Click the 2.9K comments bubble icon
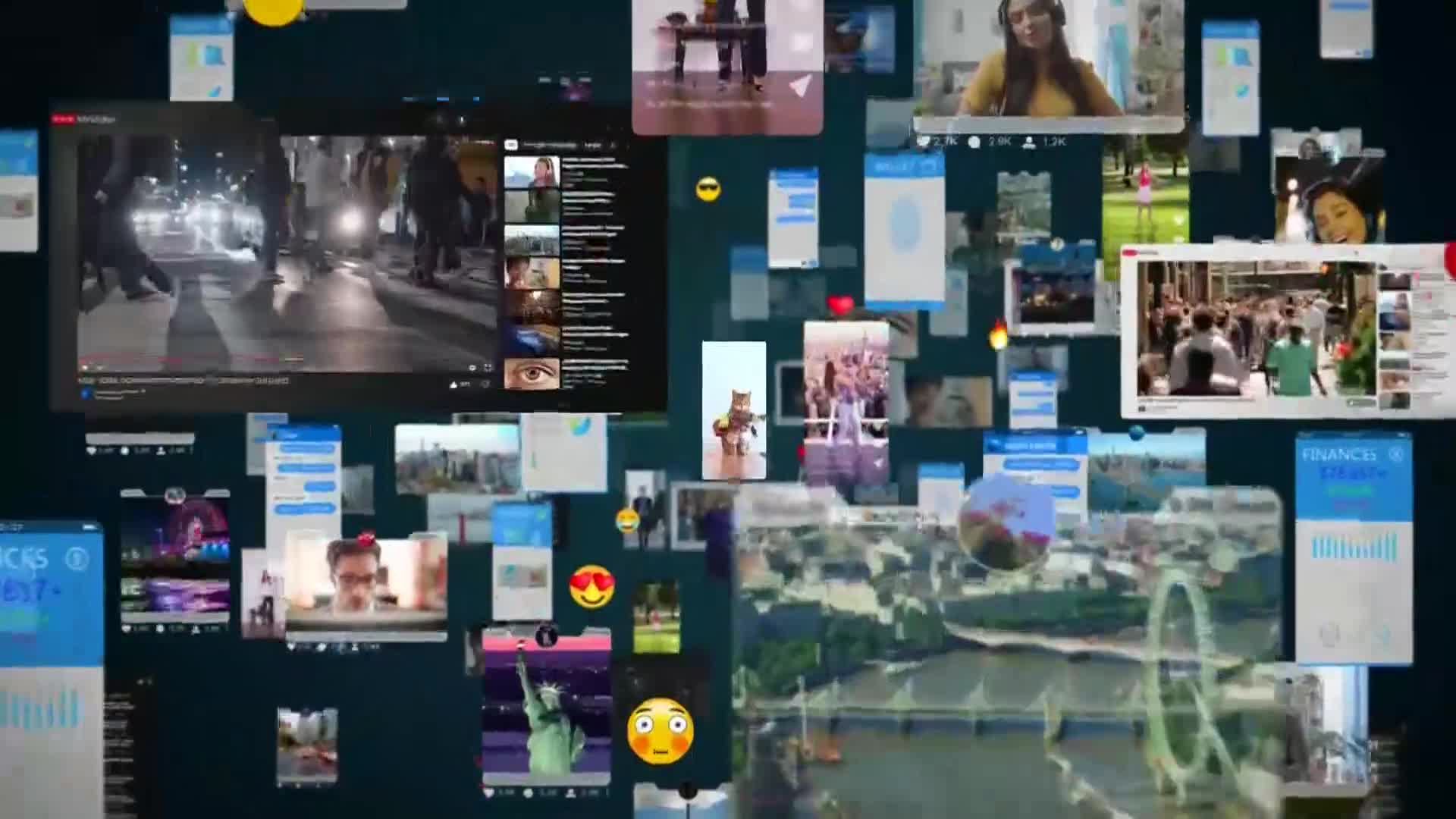The image size is (1456, 819). tap(974, 142)
